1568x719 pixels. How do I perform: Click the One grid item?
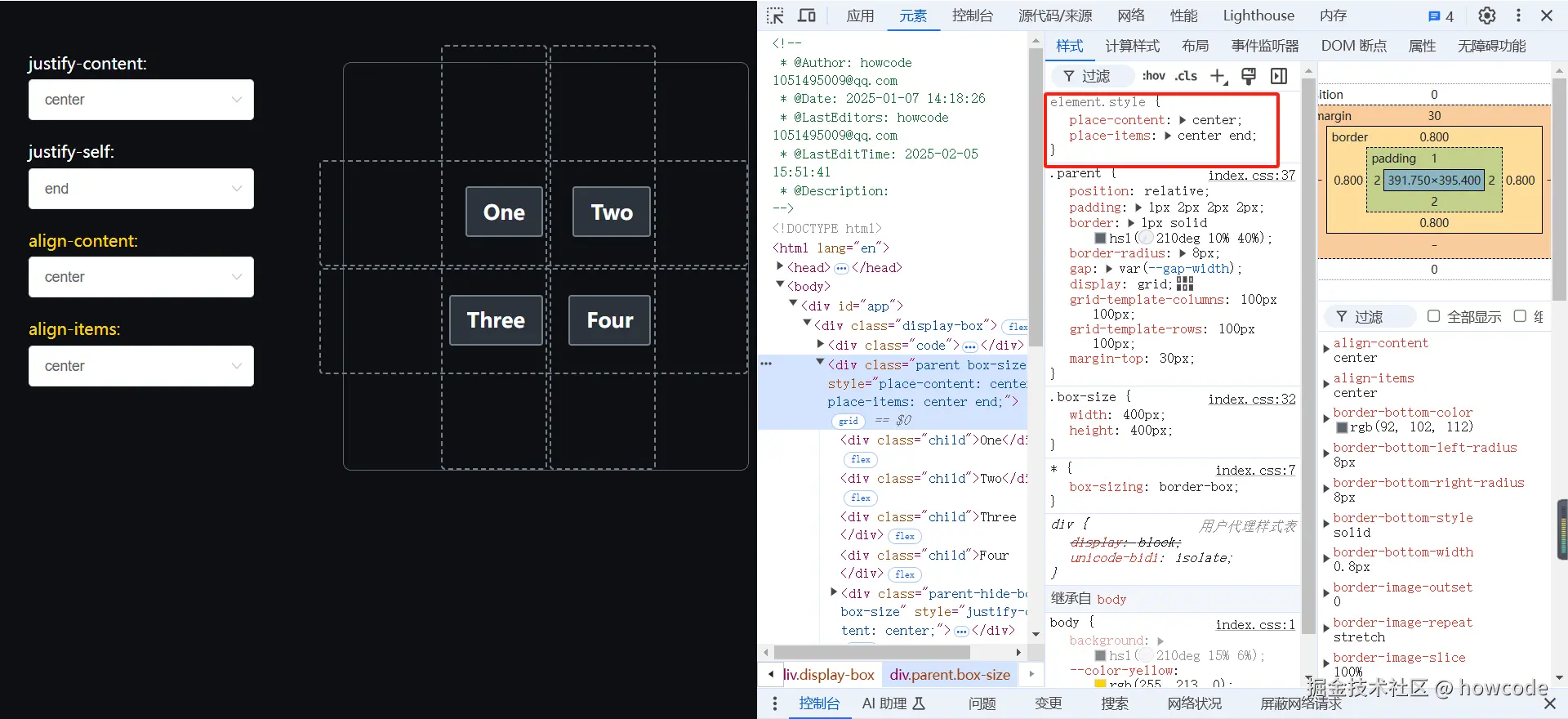click(x=504, y=212)
